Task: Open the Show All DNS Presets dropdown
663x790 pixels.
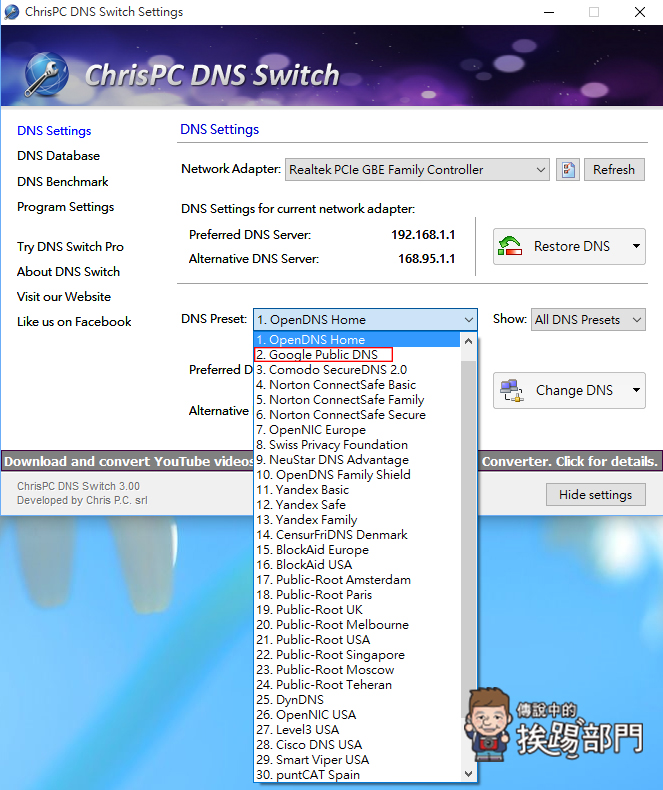Action: (588, 319)
